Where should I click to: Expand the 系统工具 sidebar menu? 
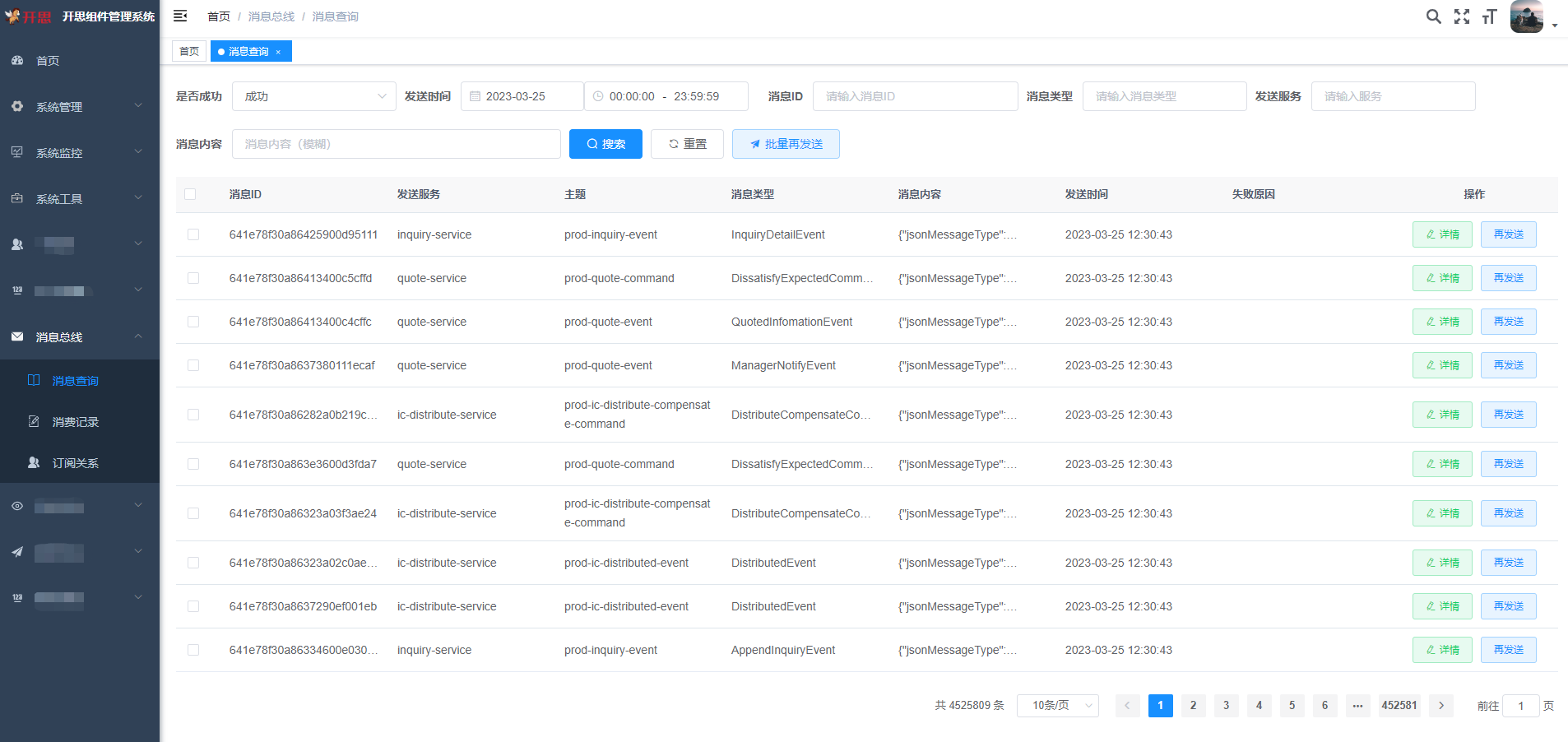click(x=80, y=199)
